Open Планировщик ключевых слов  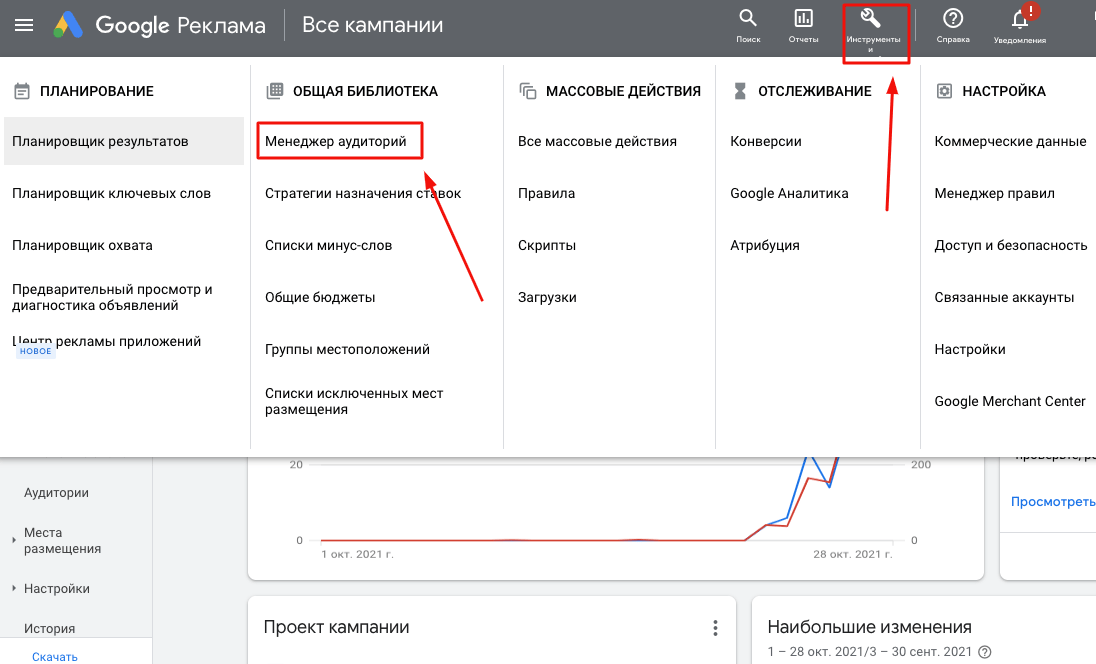click(x=111, y=194)
